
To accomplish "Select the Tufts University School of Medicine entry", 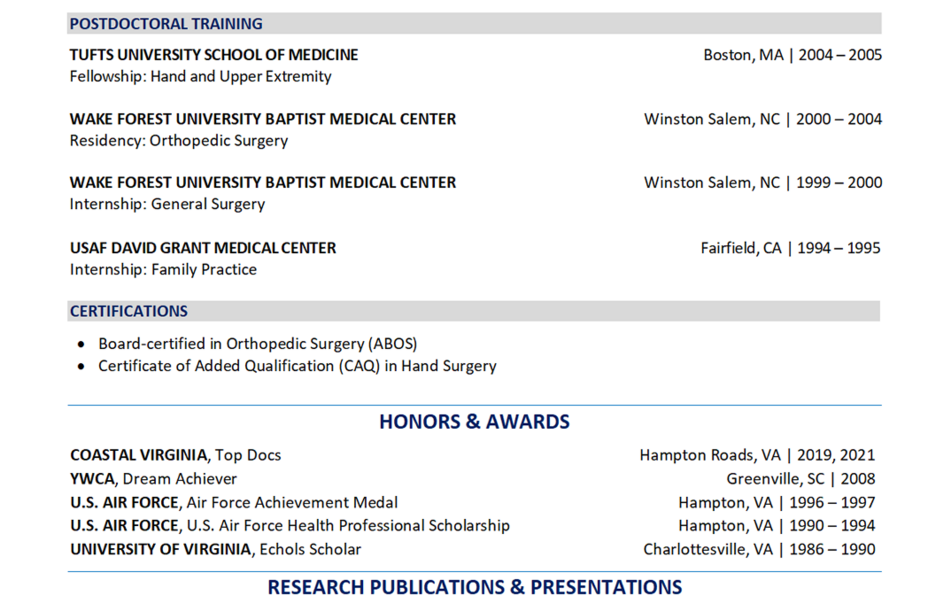I will (x=213, y=55).
